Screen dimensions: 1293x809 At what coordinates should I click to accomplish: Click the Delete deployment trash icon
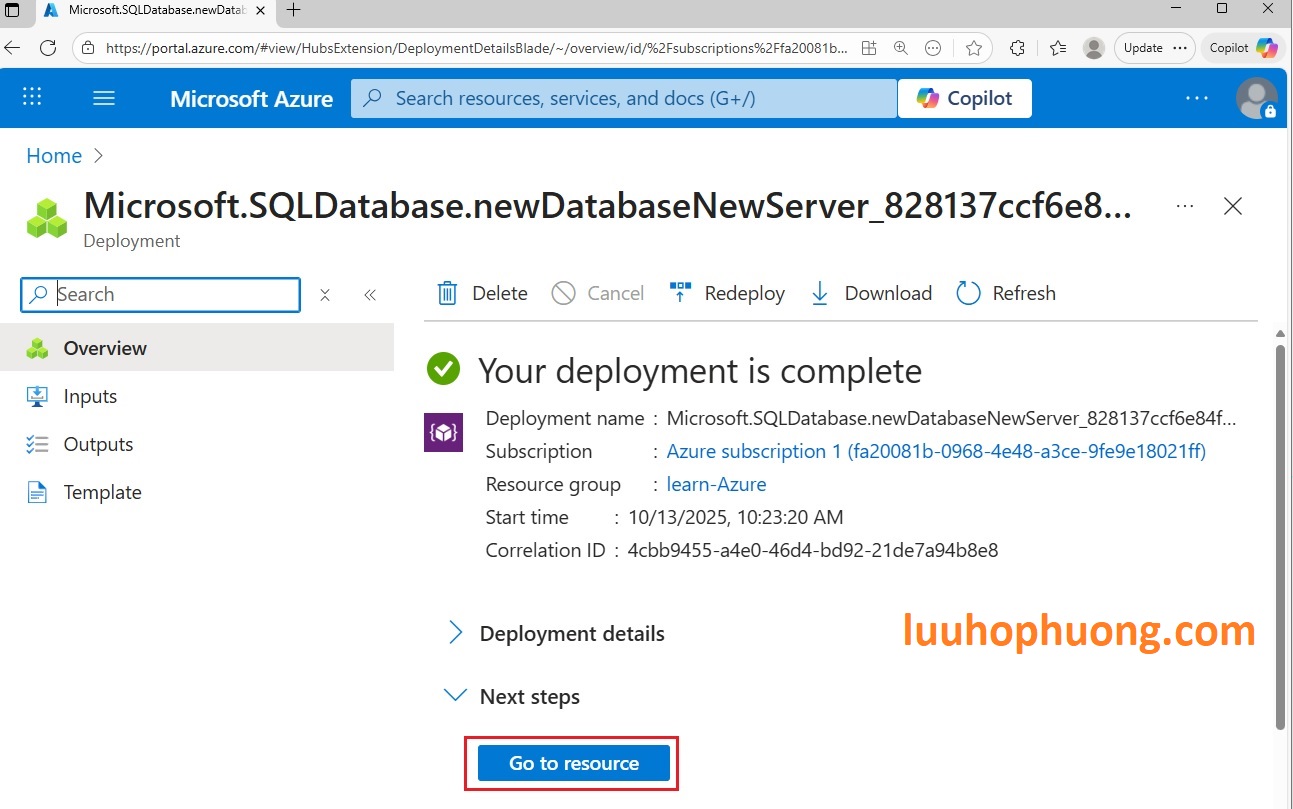point(448,293)
